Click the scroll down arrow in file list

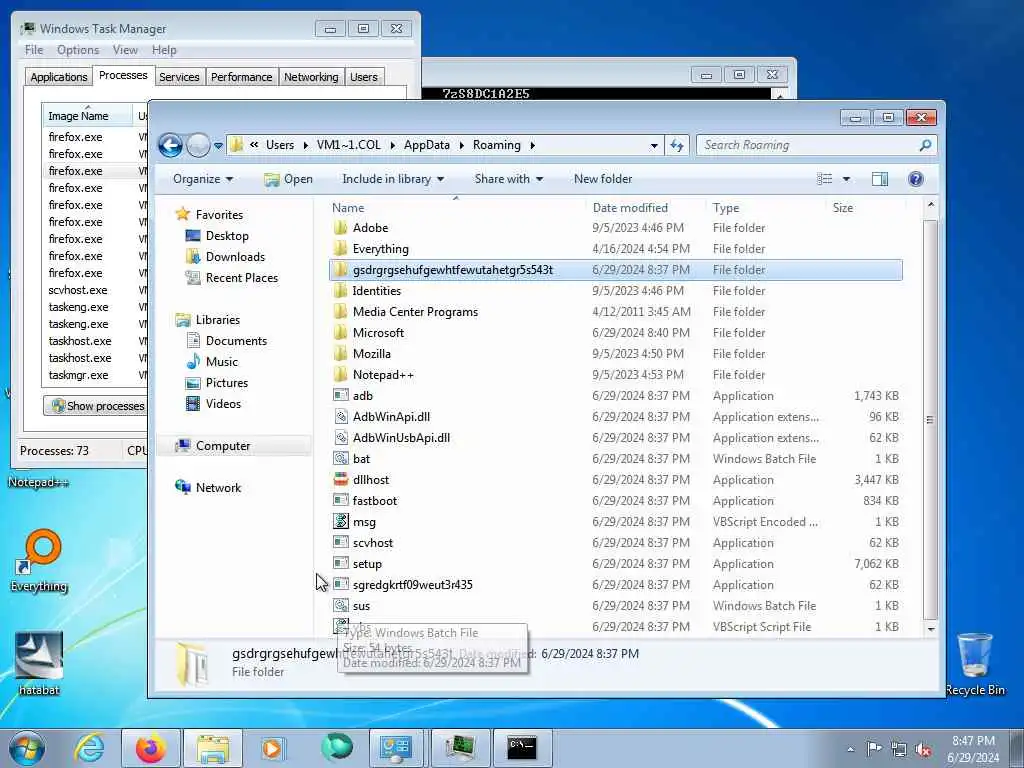pos(931,628)
